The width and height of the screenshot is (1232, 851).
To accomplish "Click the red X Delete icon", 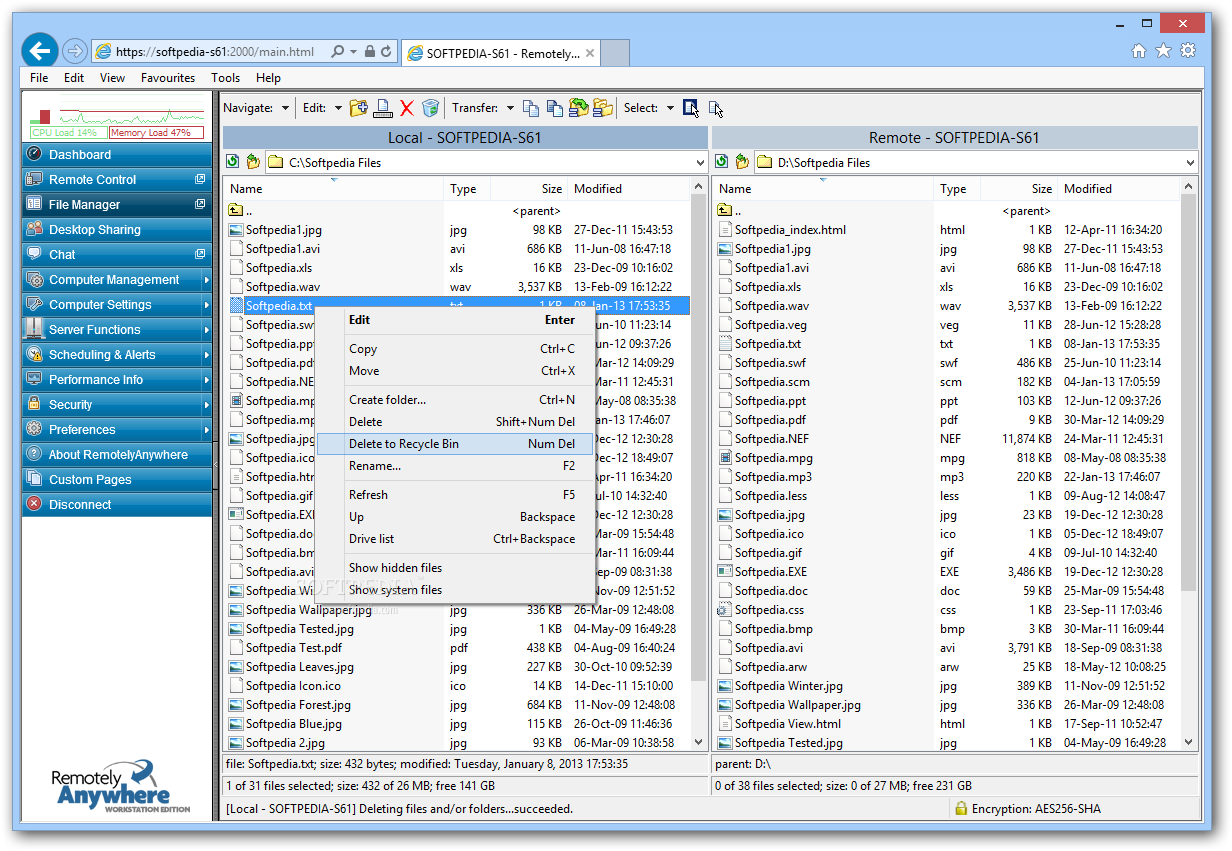I will (407, 108).
